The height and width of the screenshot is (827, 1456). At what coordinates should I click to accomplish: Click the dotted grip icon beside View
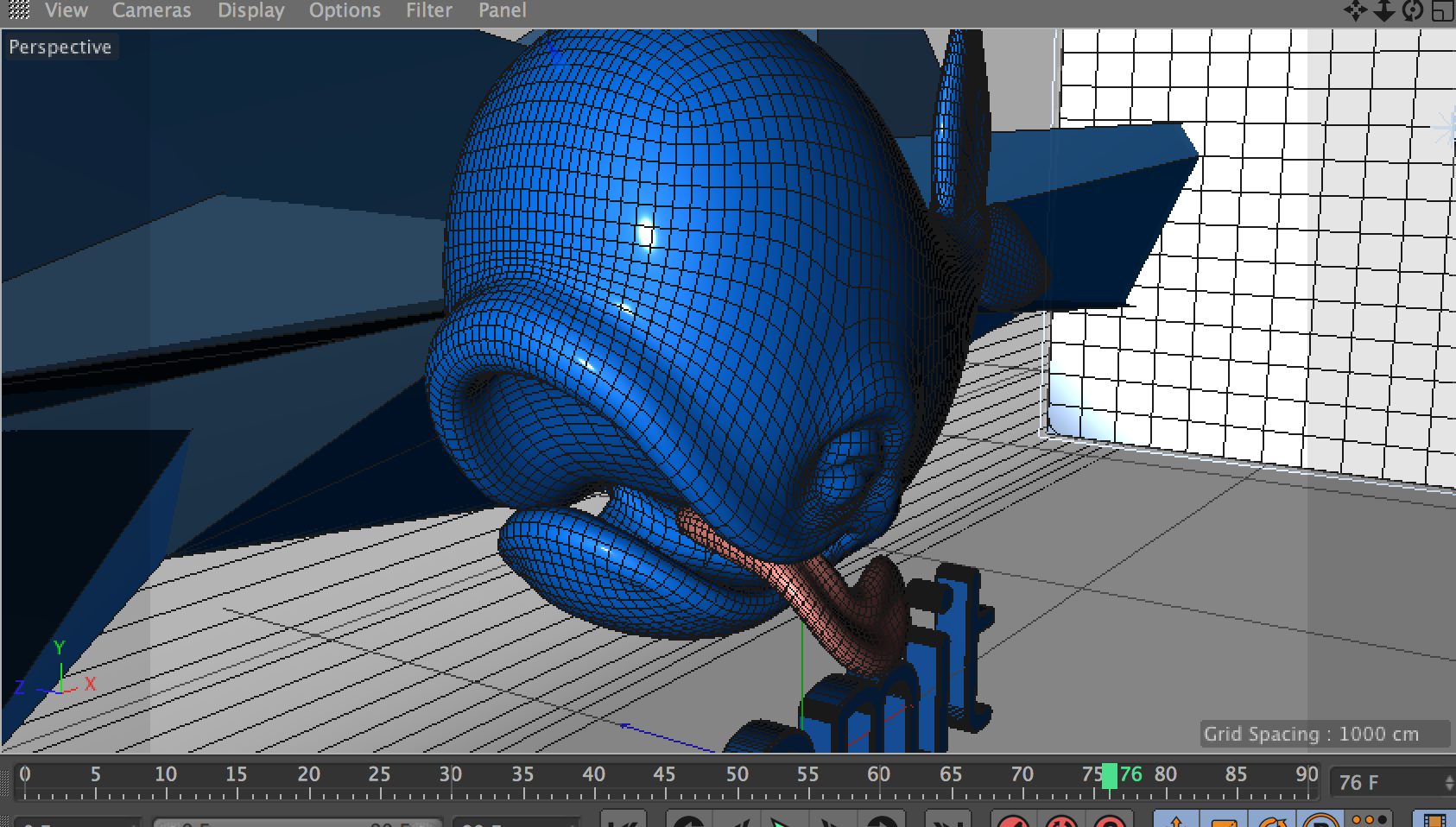tap(18, 10)
